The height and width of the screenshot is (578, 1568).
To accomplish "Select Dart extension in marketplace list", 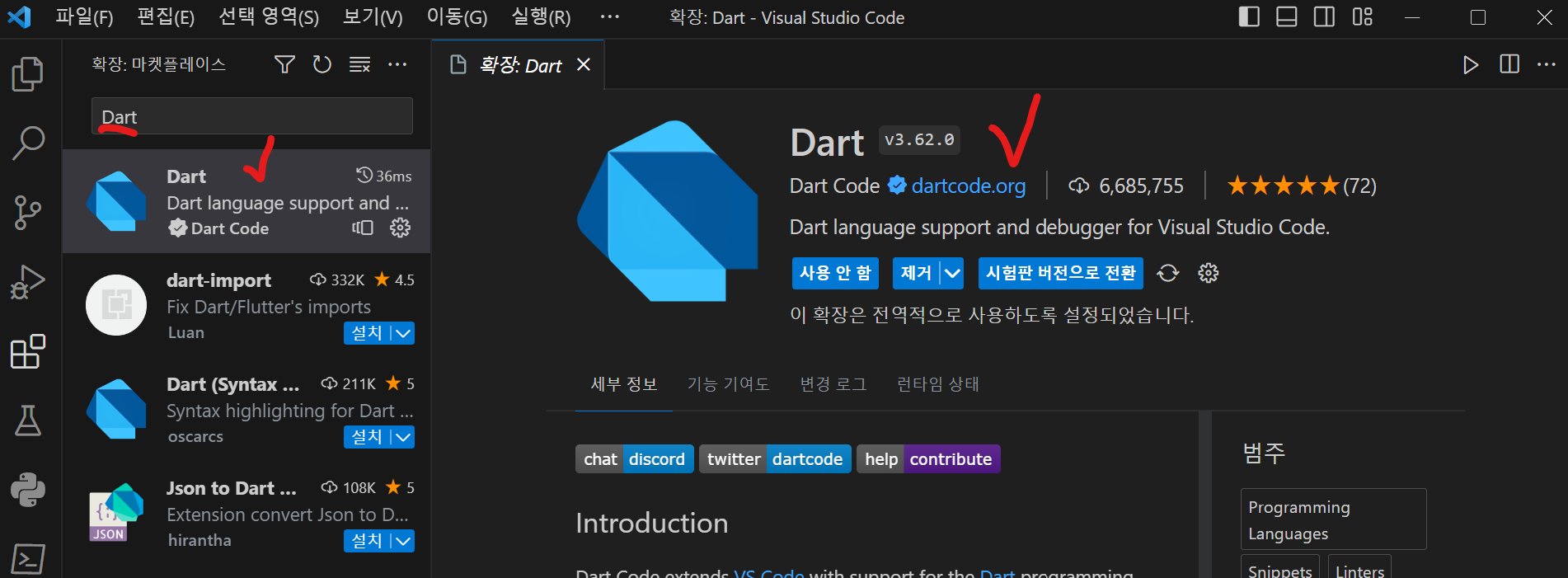I will tap(246, 201).
